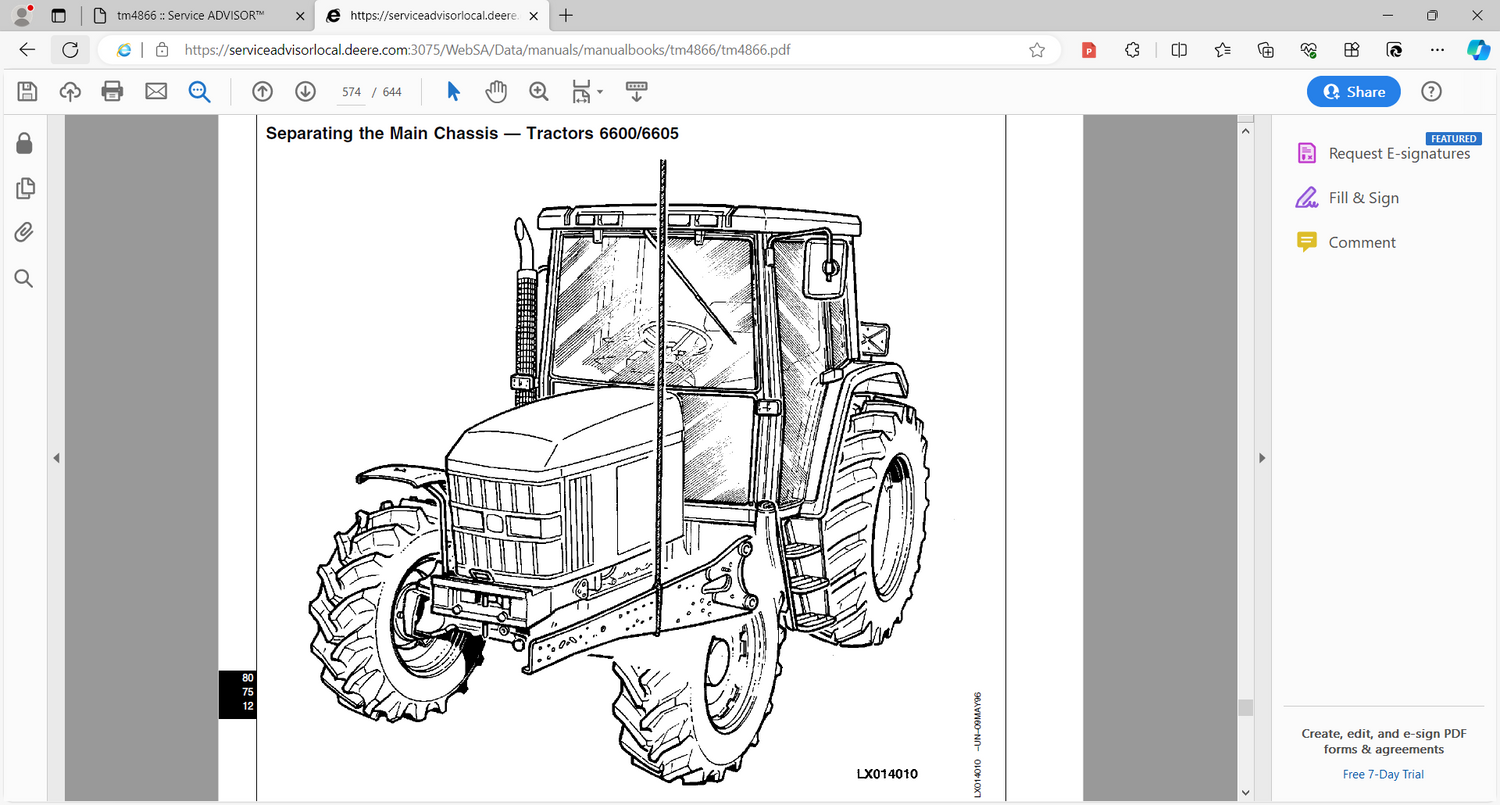This screenshot has height=805, width=1500.
Task: Print the document using the printer icon
Action: [112, 92]
